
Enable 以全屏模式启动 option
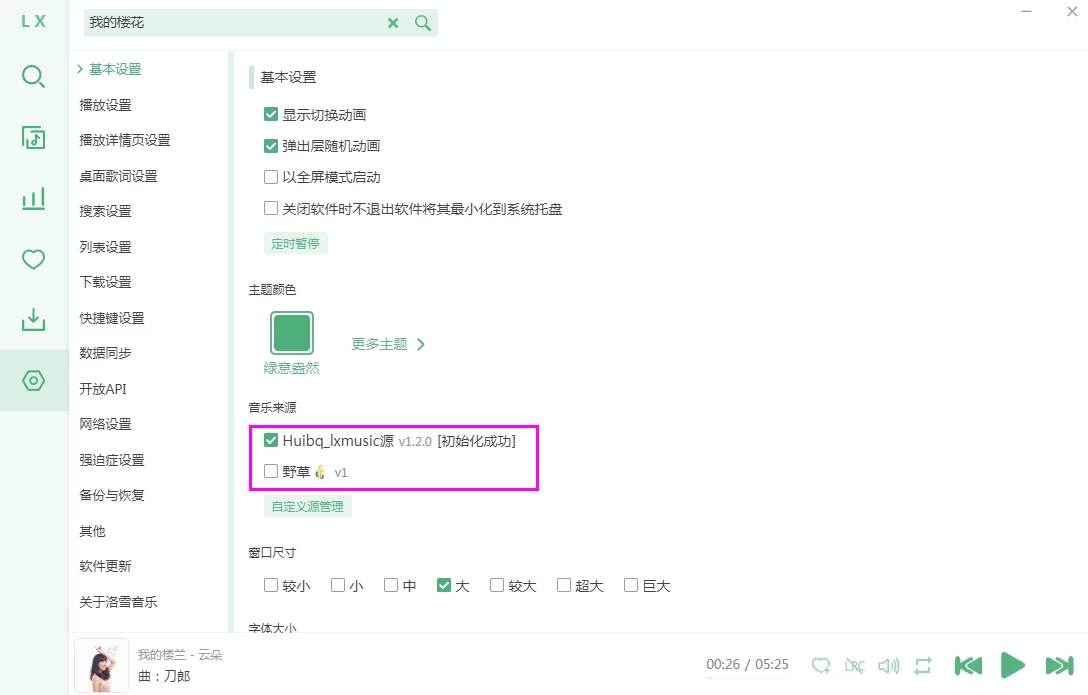270,177
